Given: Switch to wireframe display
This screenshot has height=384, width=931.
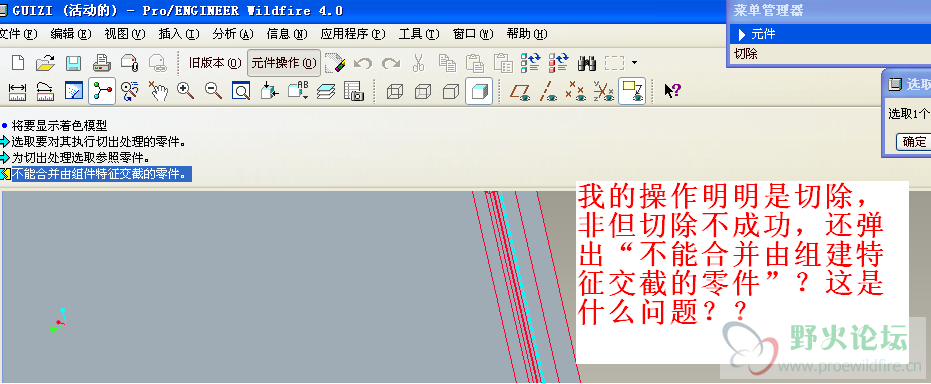Looking at the screenshot, I should (x=395, y=91).
